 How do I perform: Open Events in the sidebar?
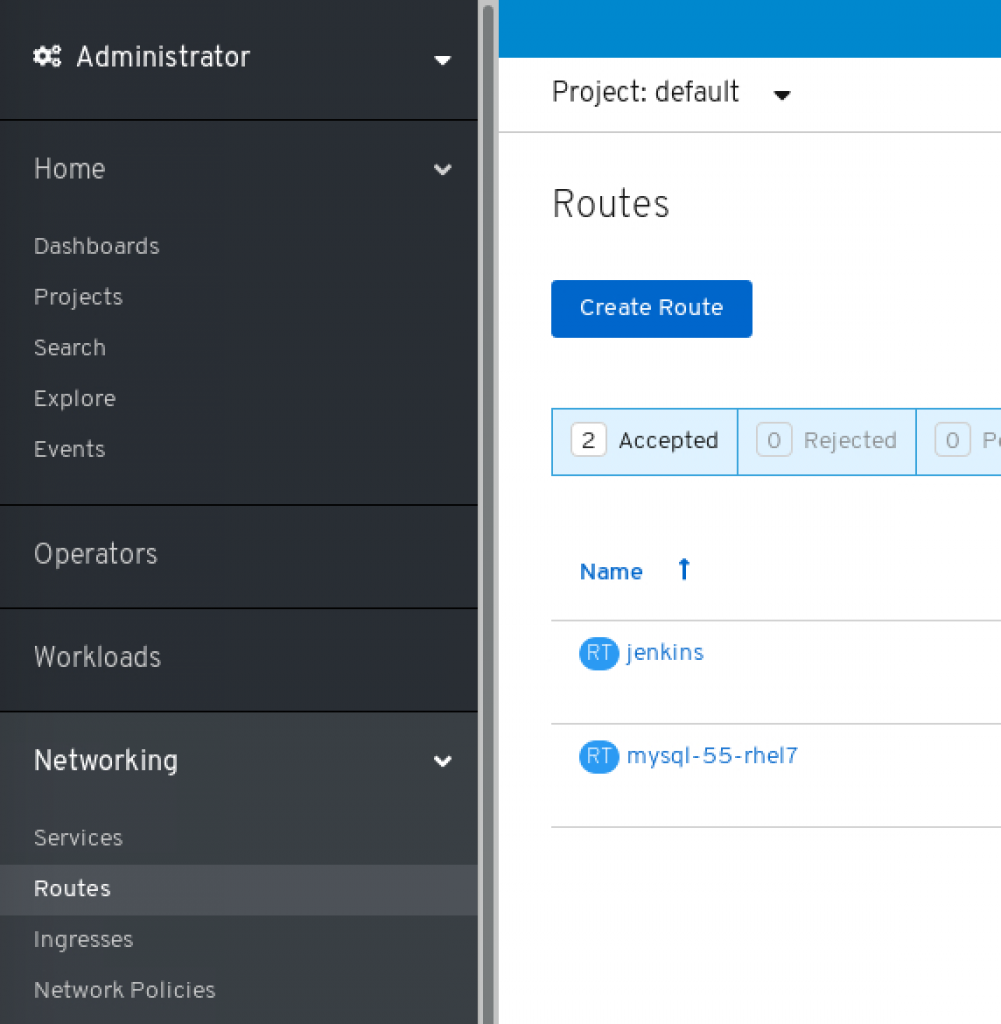click(x=70, y=449)
